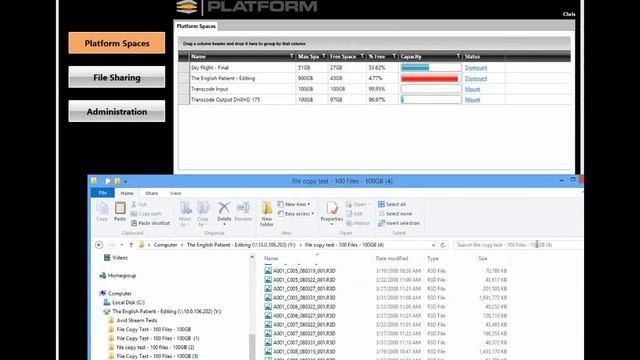Select Local Disk (C:) in tree
Image resolution: width=640 pixels, height=360 pixels.
tap(124, 302)
